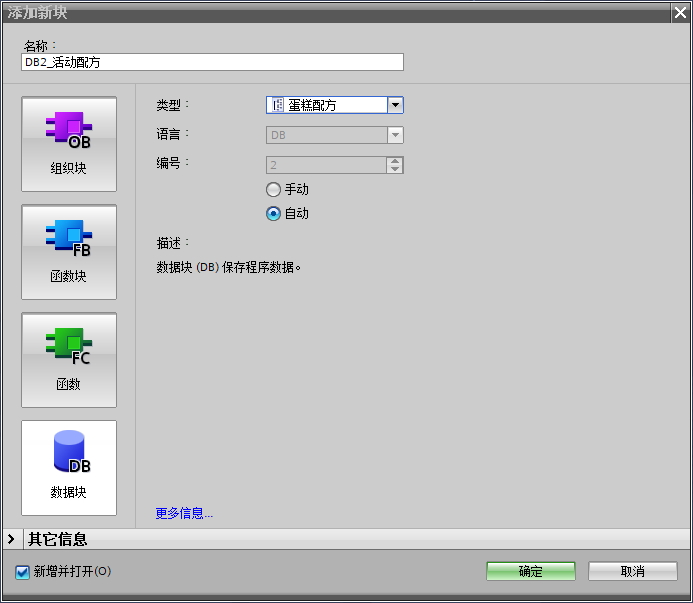Click the 描述 label
This screenshot has height=603, width=693.
pos(172,243)
